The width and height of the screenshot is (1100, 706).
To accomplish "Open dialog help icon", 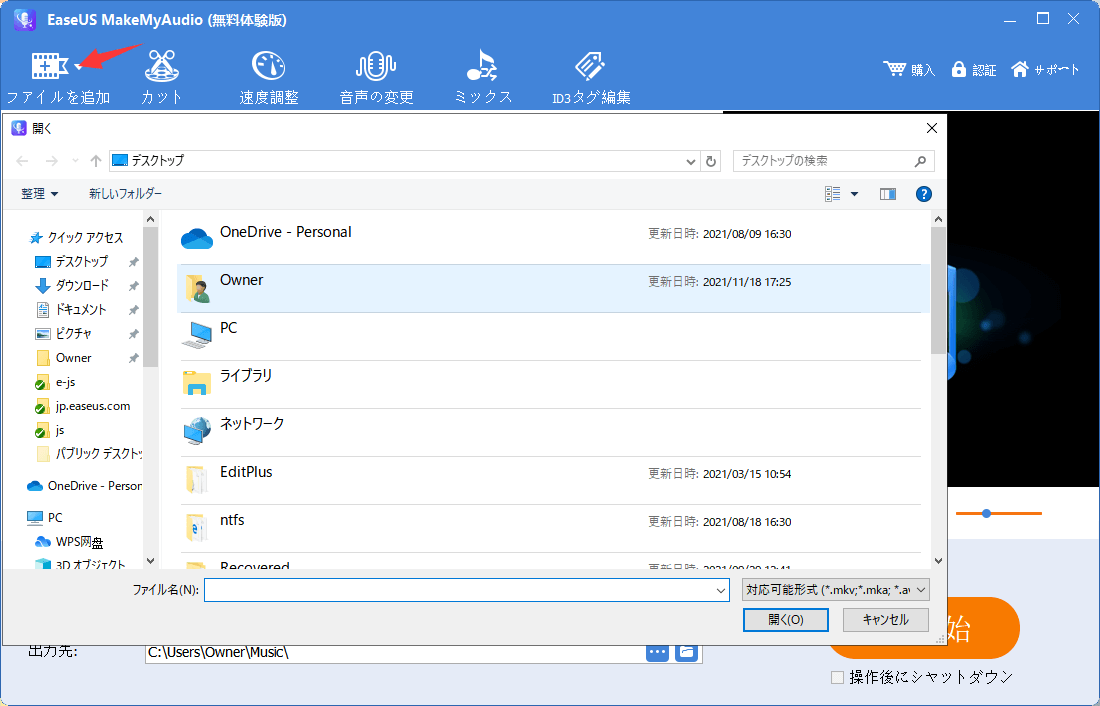I will [924, 194].
